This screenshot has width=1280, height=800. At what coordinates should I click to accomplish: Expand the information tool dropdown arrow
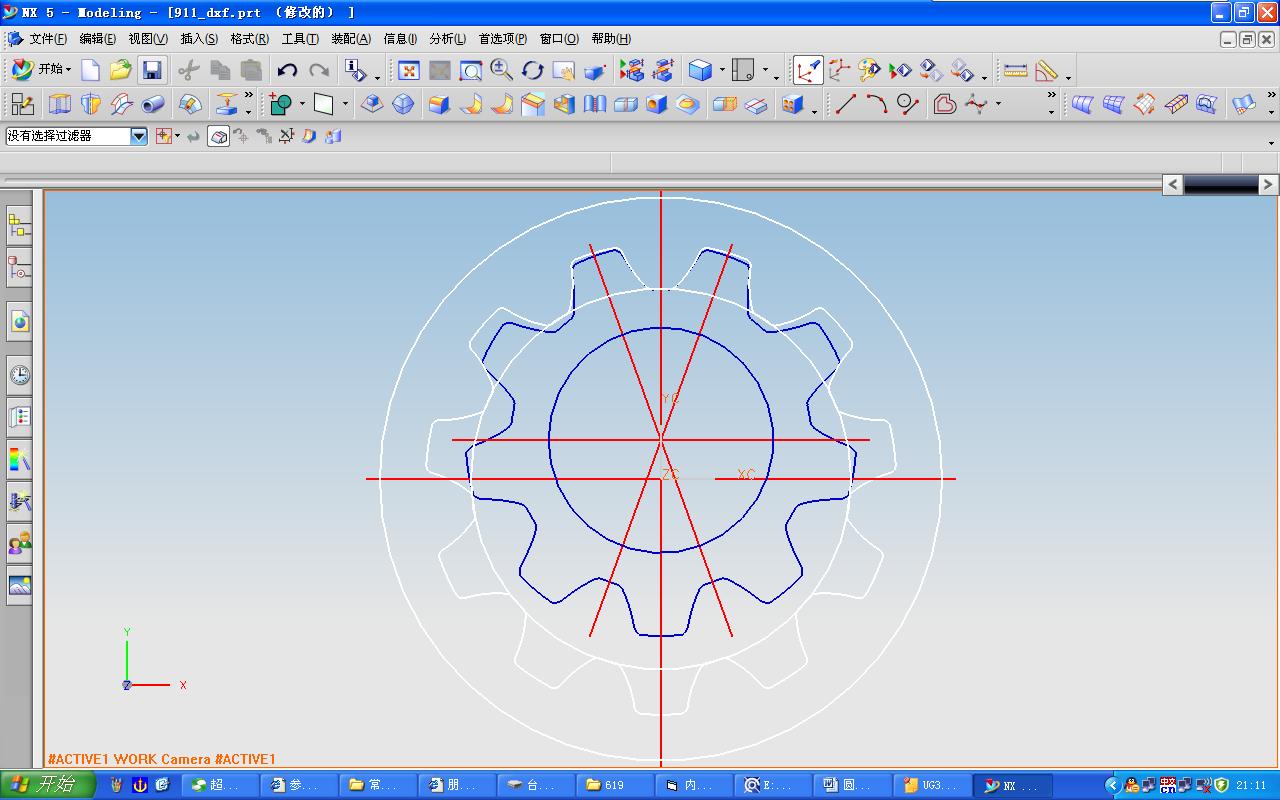point(377,76)
